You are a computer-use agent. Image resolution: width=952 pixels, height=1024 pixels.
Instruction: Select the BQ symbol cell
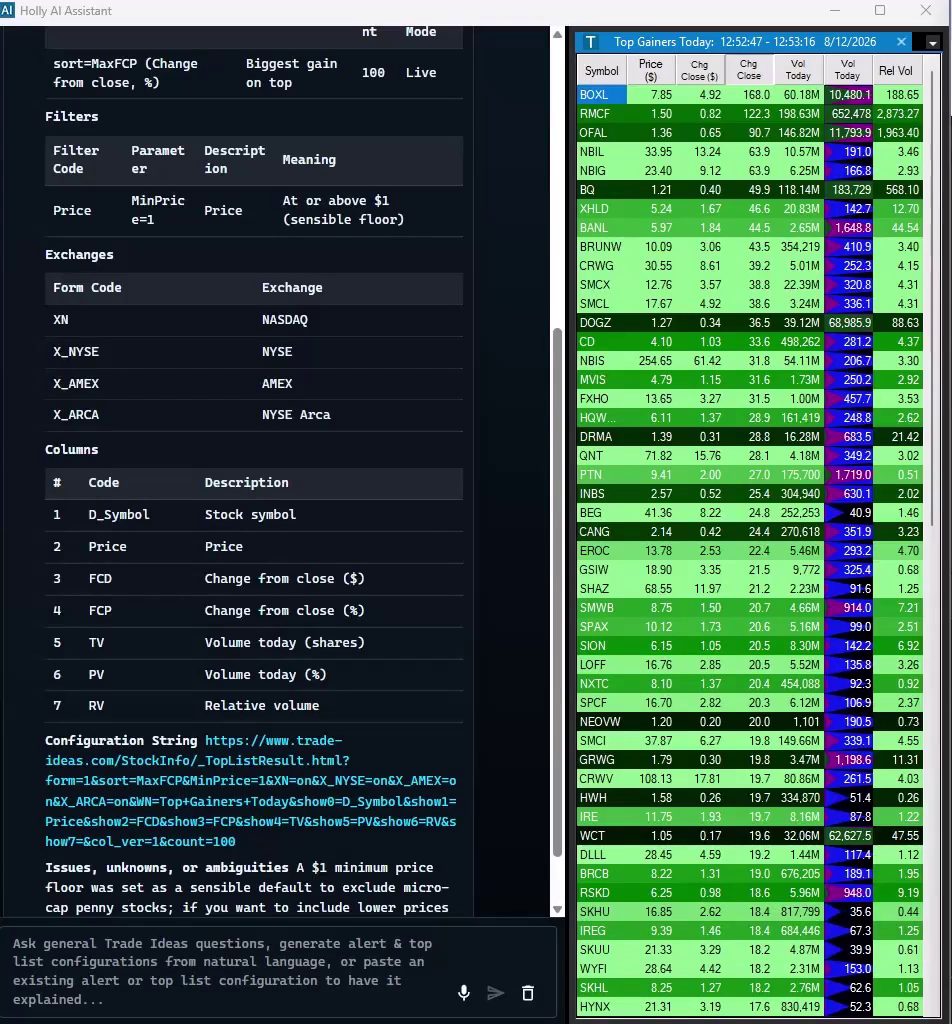click(601, 189)
